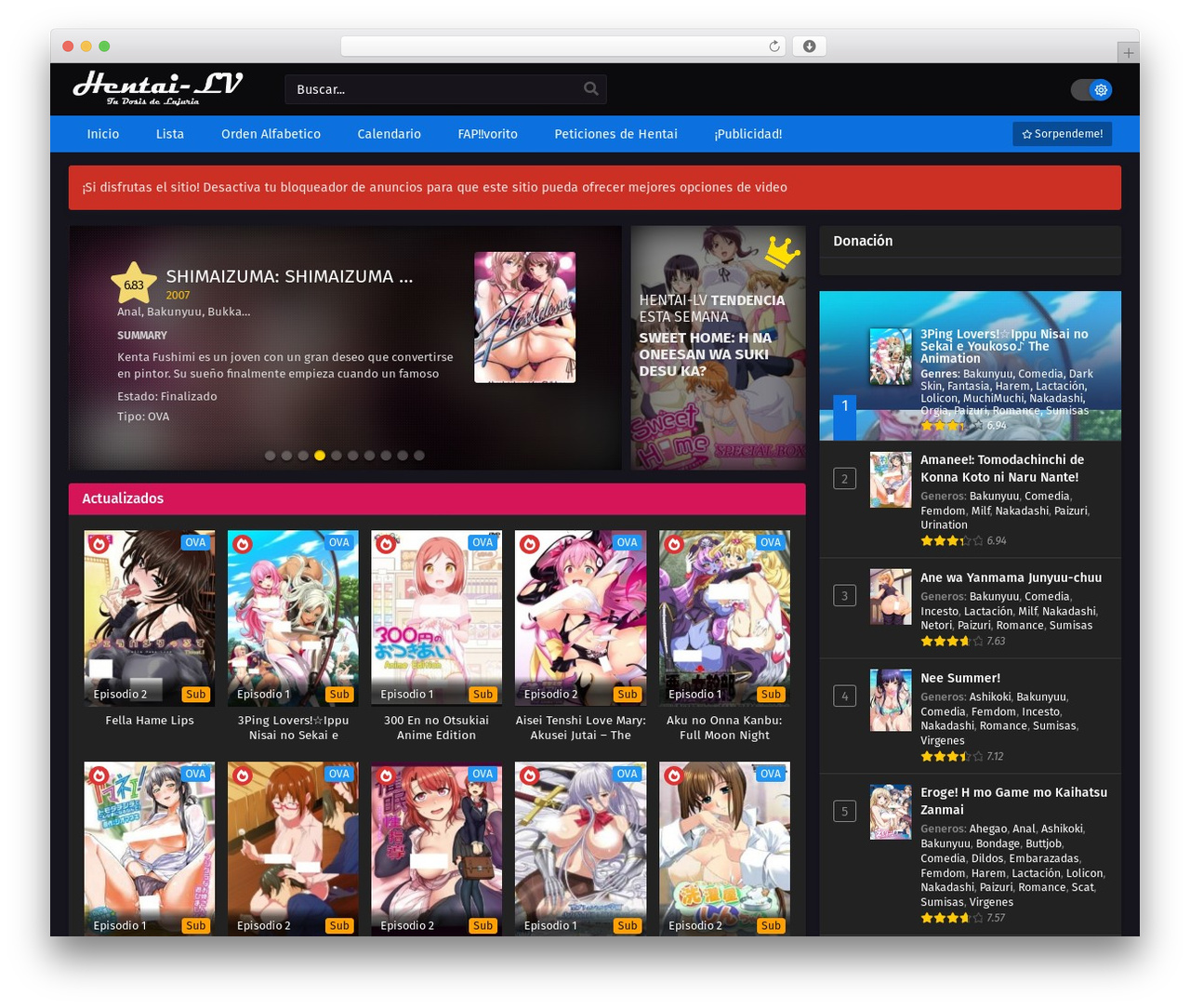Screen dimensions: 1190x1008
Task: Click the star icon in Sorpendeme button
Action: coord(1027,134)
